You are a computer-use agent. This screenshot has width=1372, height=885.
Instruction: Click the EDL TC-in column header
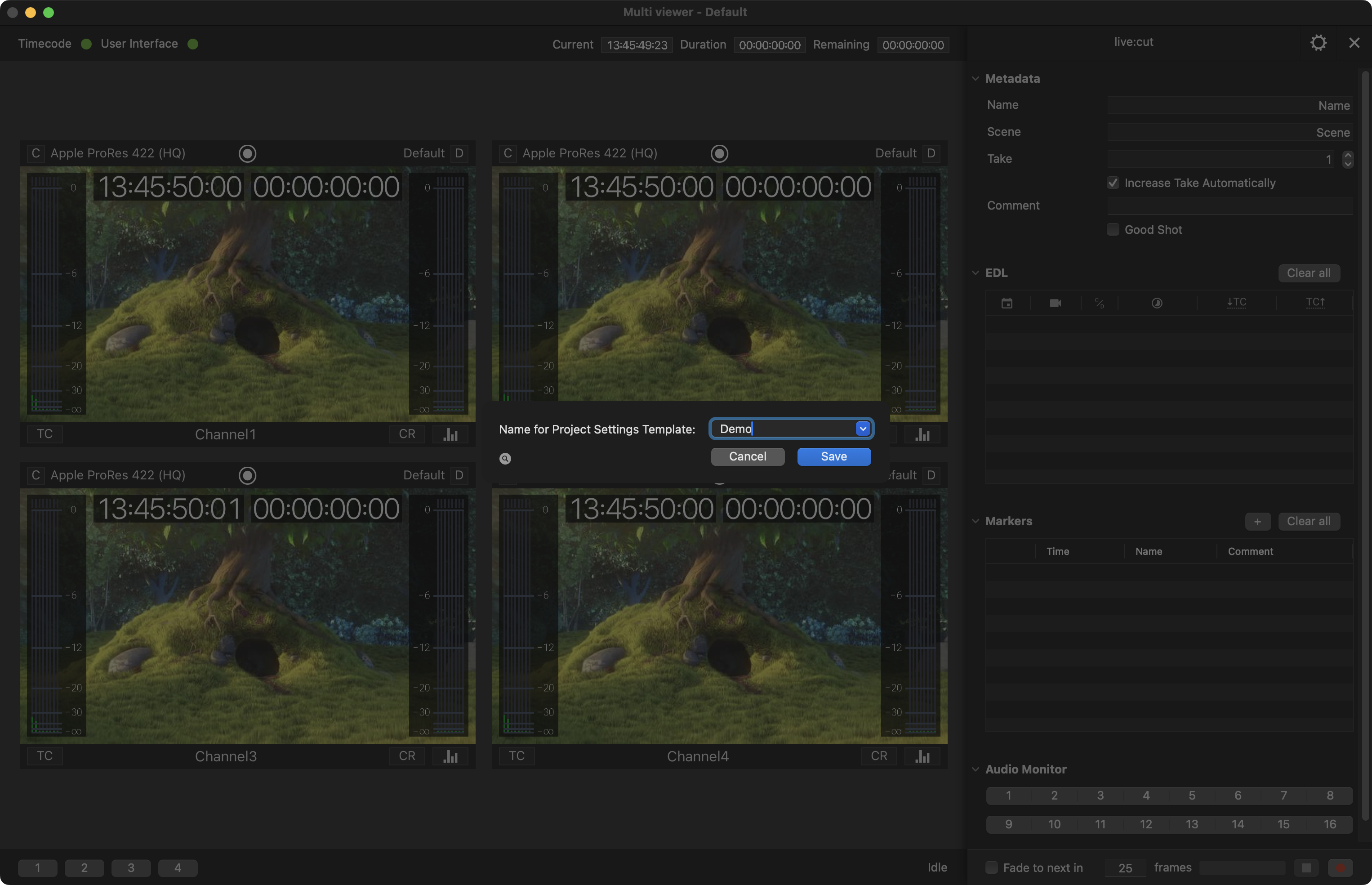click(x=1237, y=302)
